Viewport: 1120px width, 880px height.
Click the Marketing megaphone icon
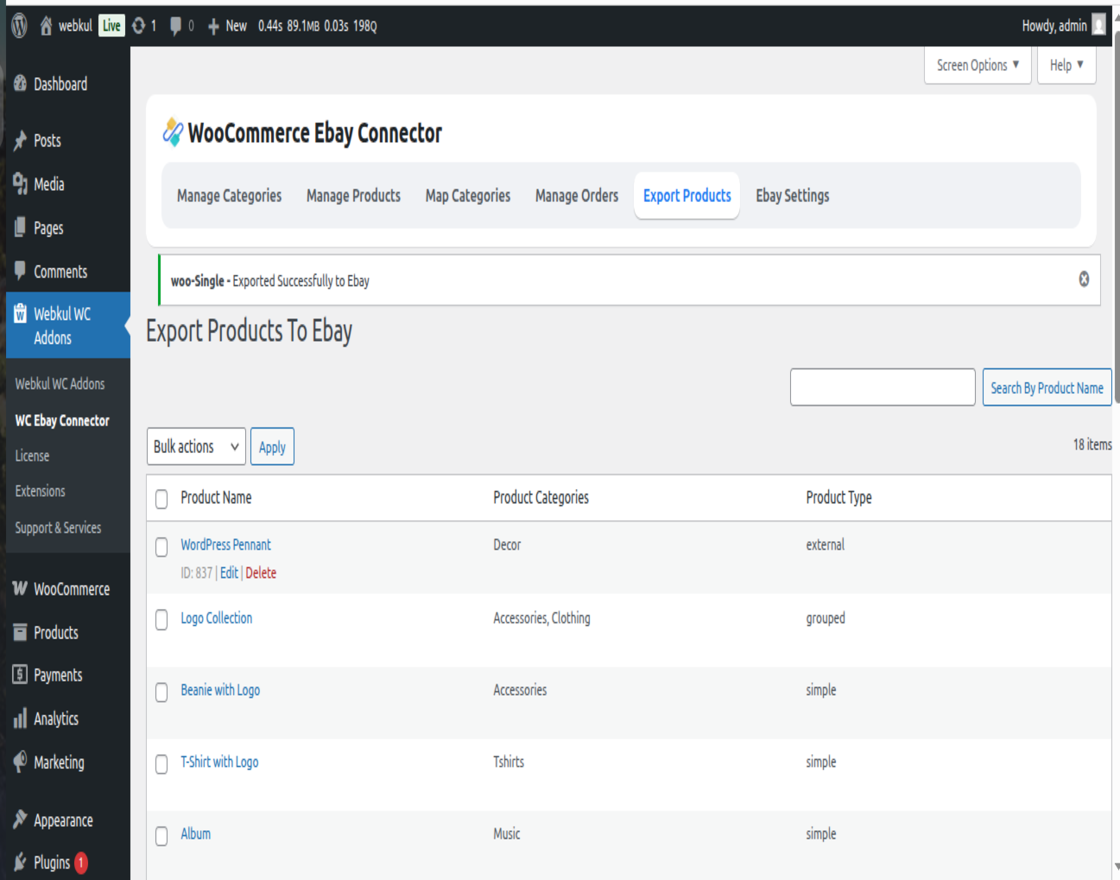(20, 761)
